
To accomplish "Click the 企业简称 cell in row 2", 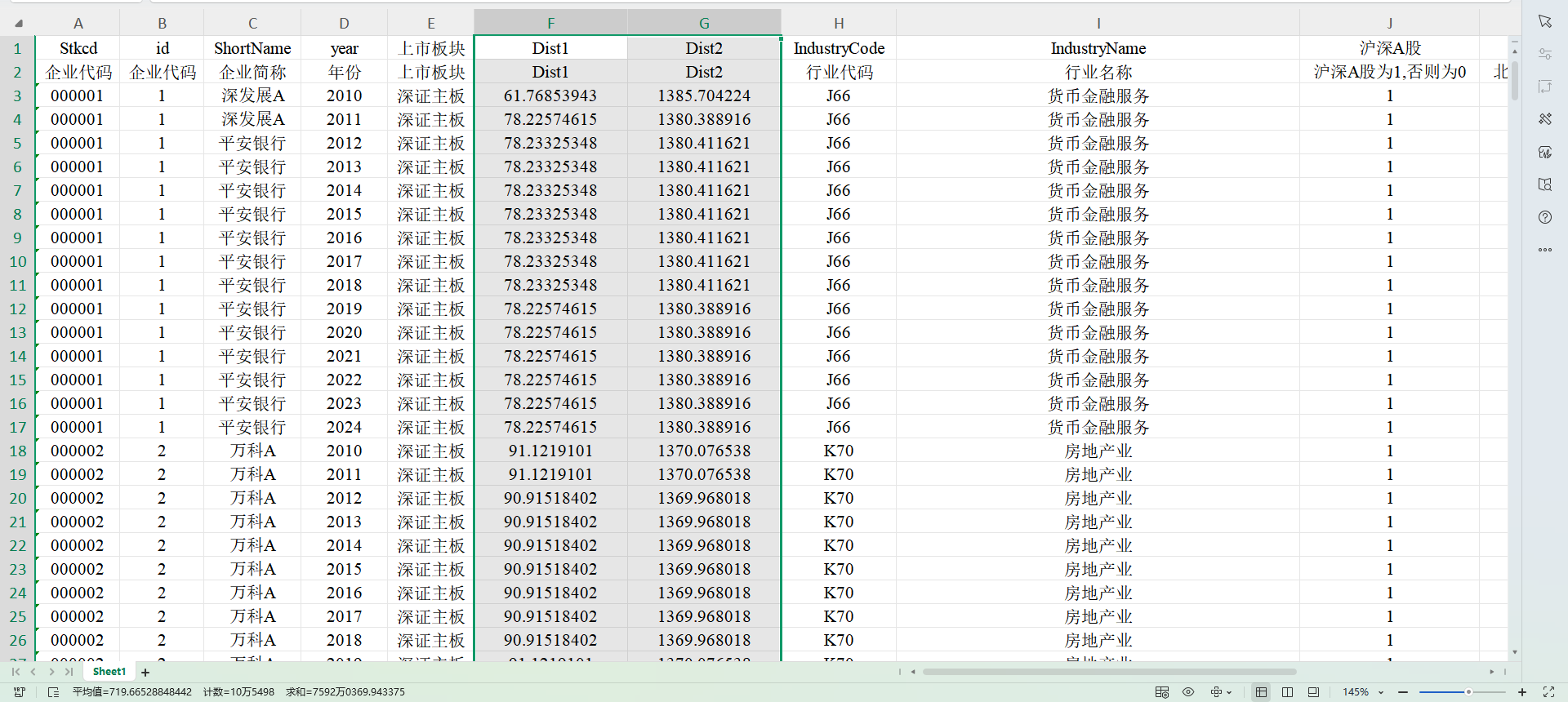I will [252, 72].
